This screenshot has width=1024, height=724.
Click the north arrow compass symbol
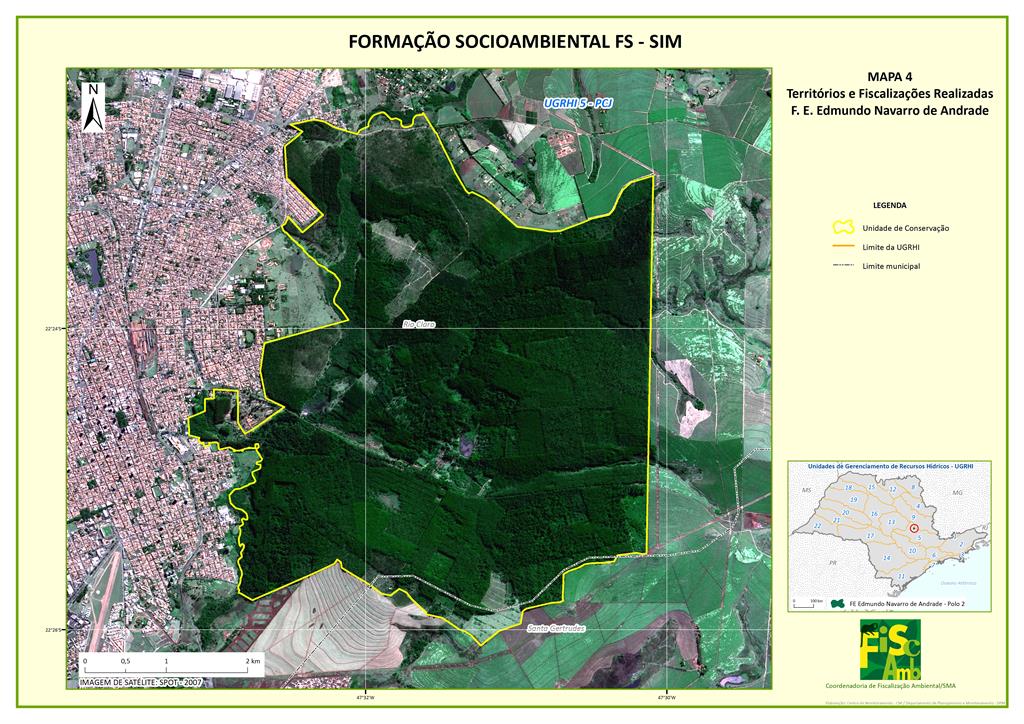[x=92, y=107]
